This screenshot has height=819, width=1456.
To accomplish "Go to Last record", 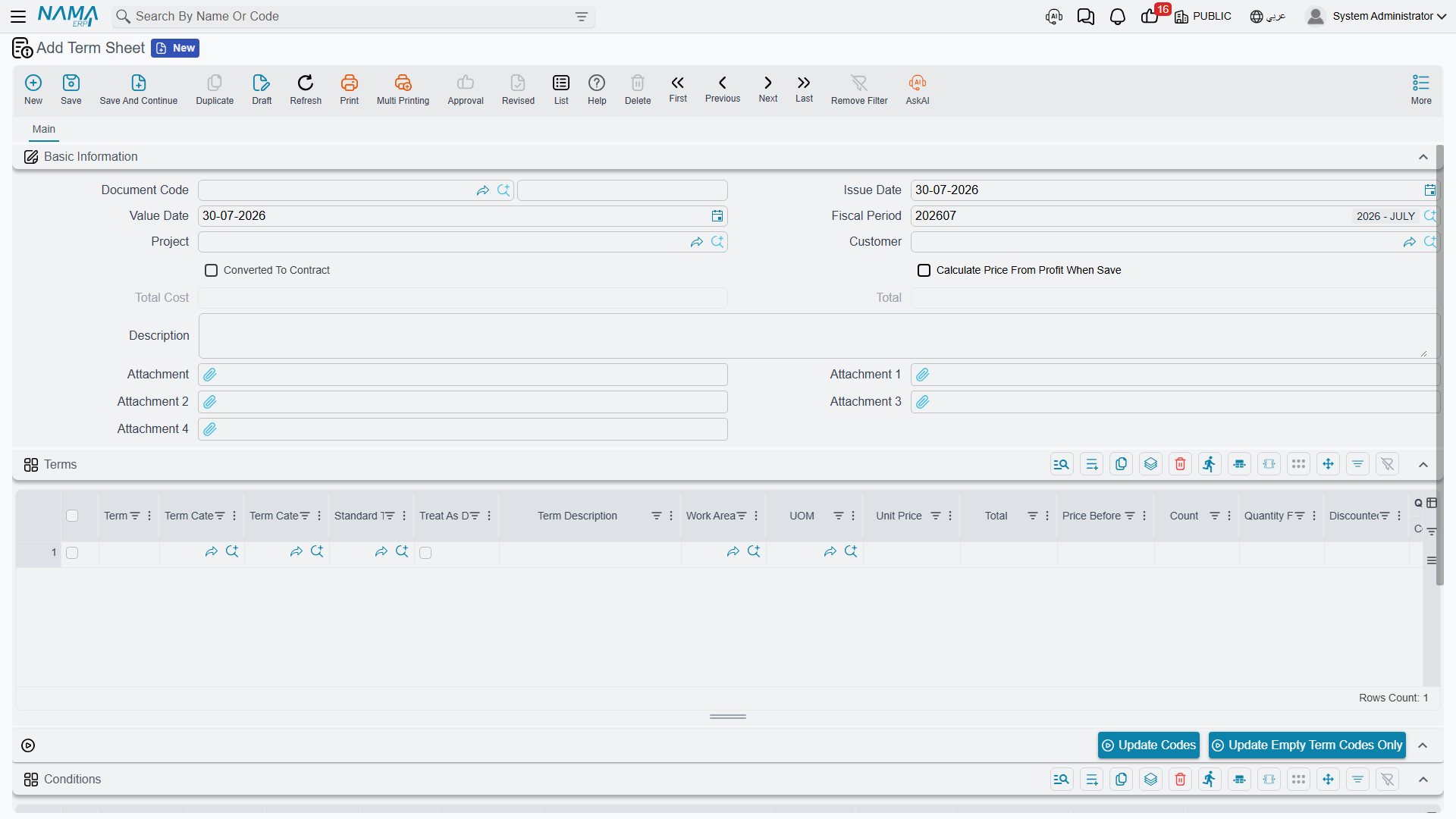I will tap(804, 89).
